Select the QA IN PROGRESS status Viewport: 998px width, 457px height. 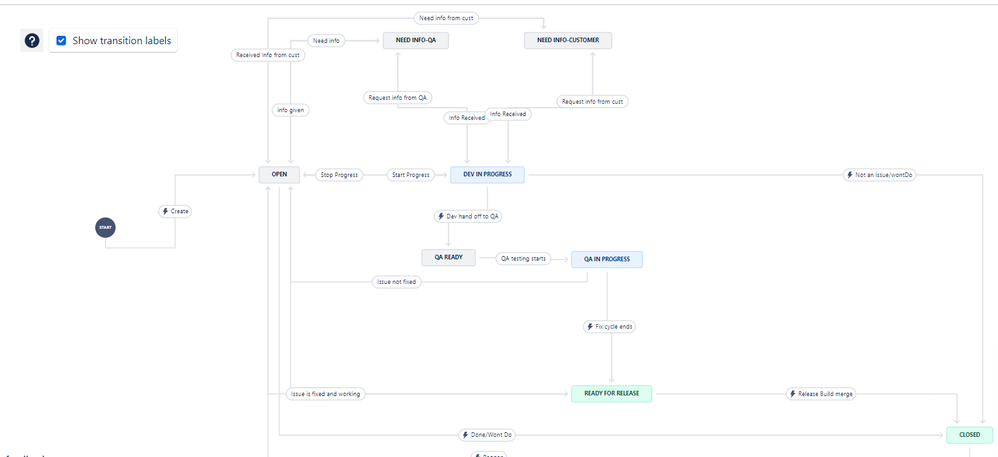coord(607,259)
